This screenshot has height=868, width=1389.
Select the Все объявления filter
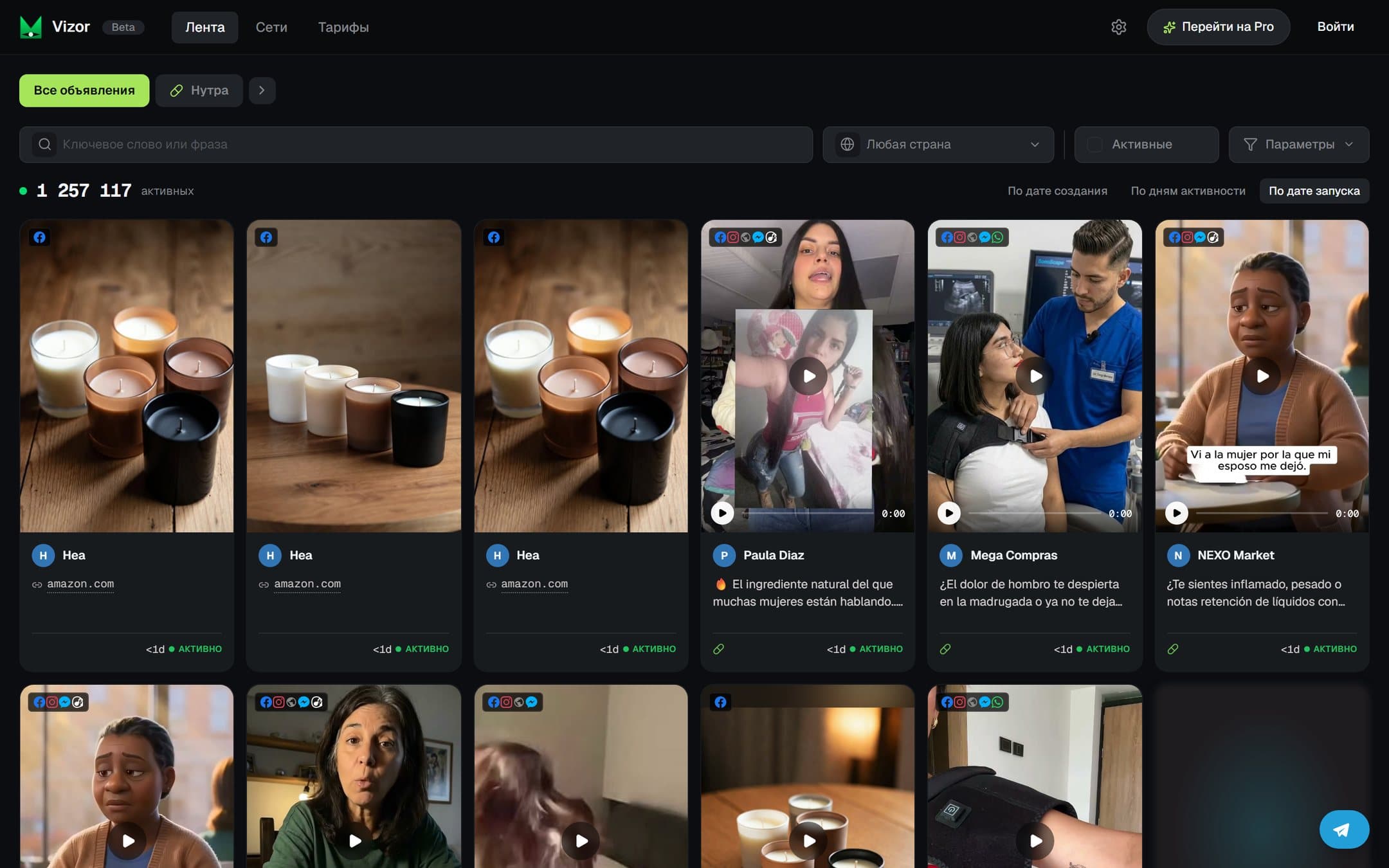pos(84,91)
